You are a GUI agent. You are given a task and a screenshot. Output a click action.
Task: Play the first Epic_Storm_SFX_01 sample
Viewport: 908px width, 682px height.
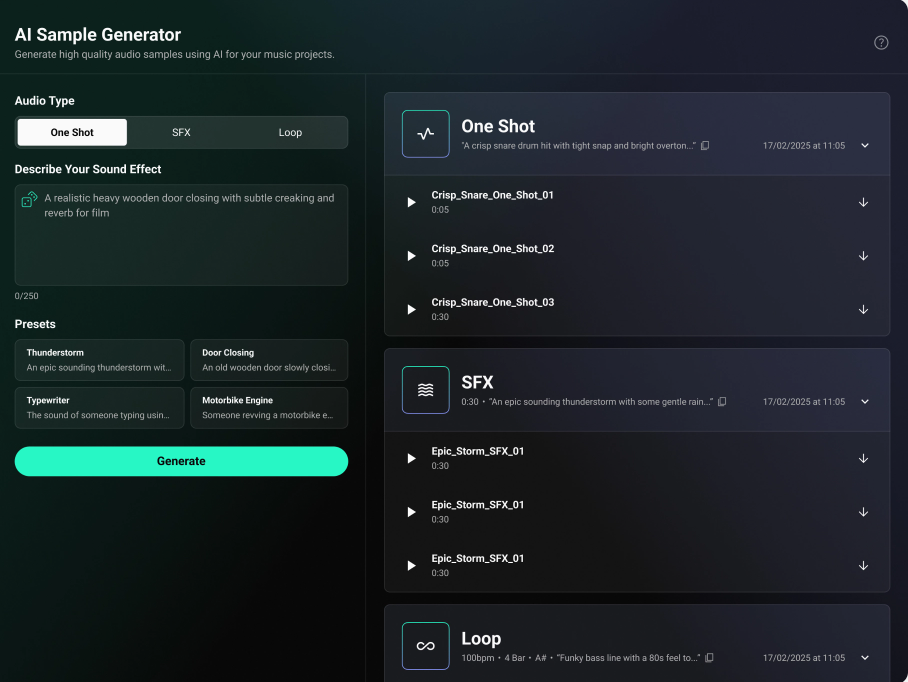(411, 458)
